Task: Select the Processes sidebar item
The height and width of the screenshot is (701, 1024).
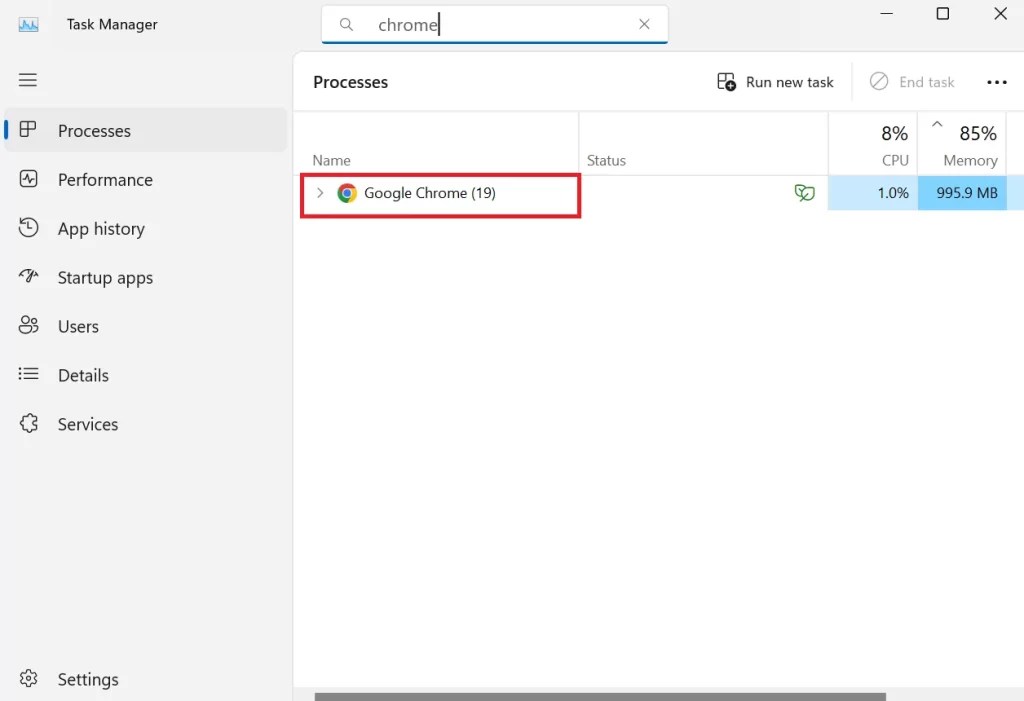Action: coord(94,130)
